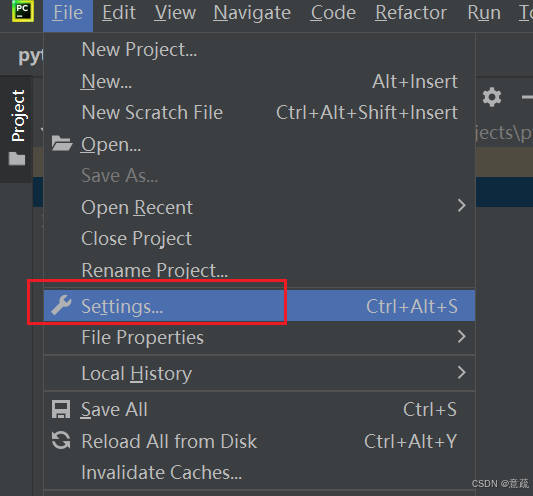The height and width of the screenshot is (496, 533).
Task: Open the Navigate menu
Action: (x=252, y=13)
